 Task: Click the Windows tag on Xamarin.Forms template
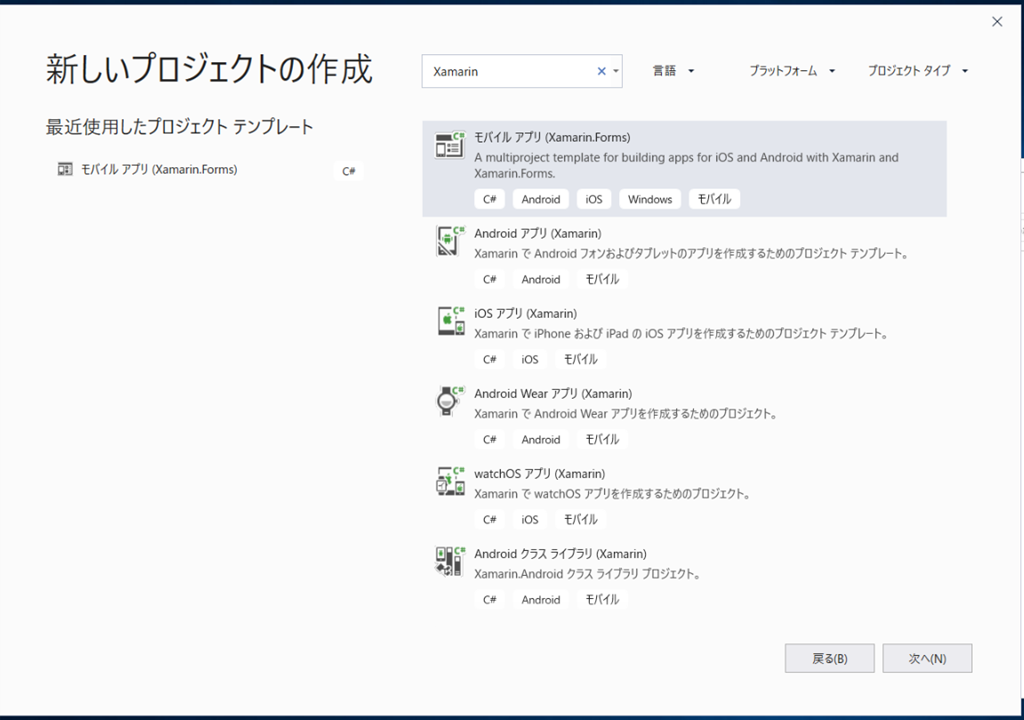(650, 199)
